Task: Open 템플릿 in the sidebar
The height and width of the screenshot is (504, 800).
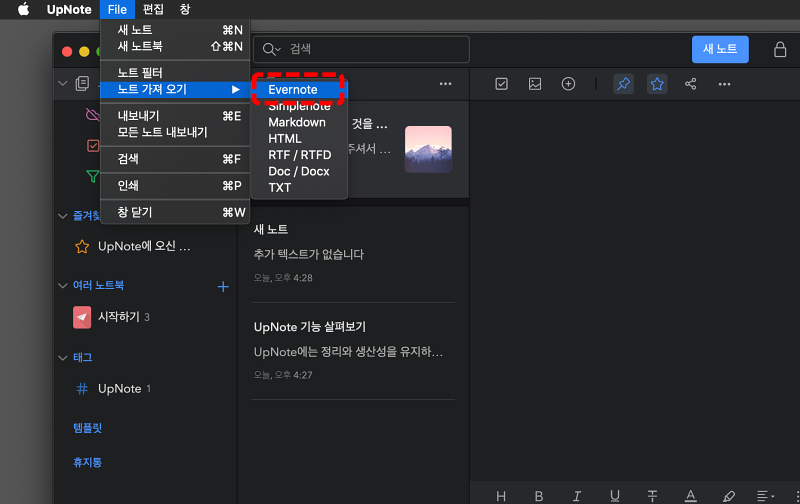Action: point(87,427)
